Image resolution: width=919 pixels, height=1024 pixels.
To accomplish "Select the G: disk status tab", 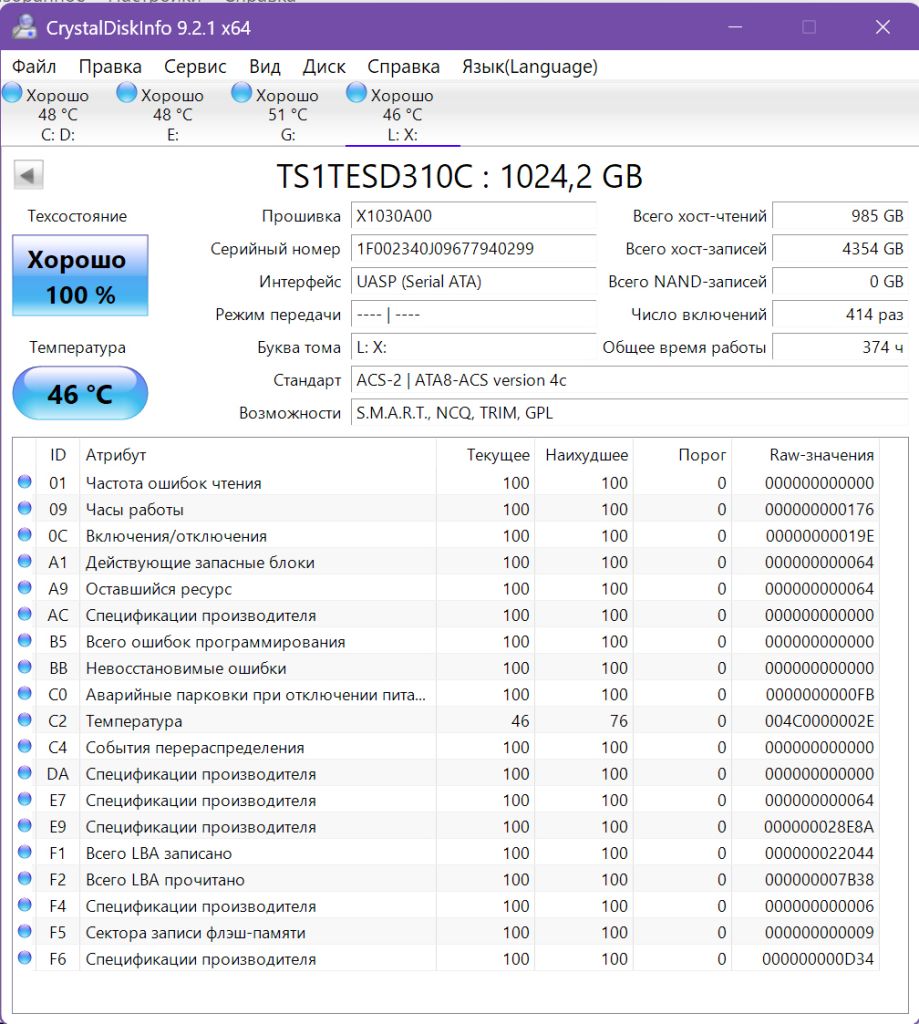I will pos(287,113).
